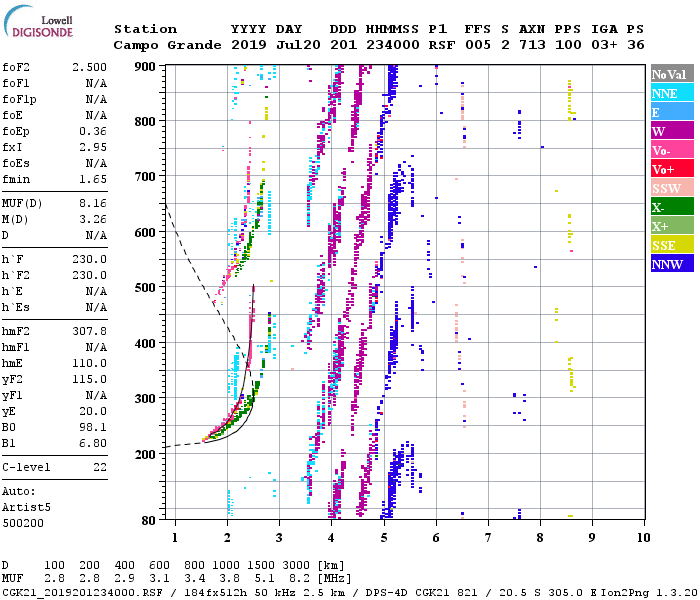This screenshot has height=600, width=700.
Task: Click the h`F value 230.0
Action: (x=89, y=259)
